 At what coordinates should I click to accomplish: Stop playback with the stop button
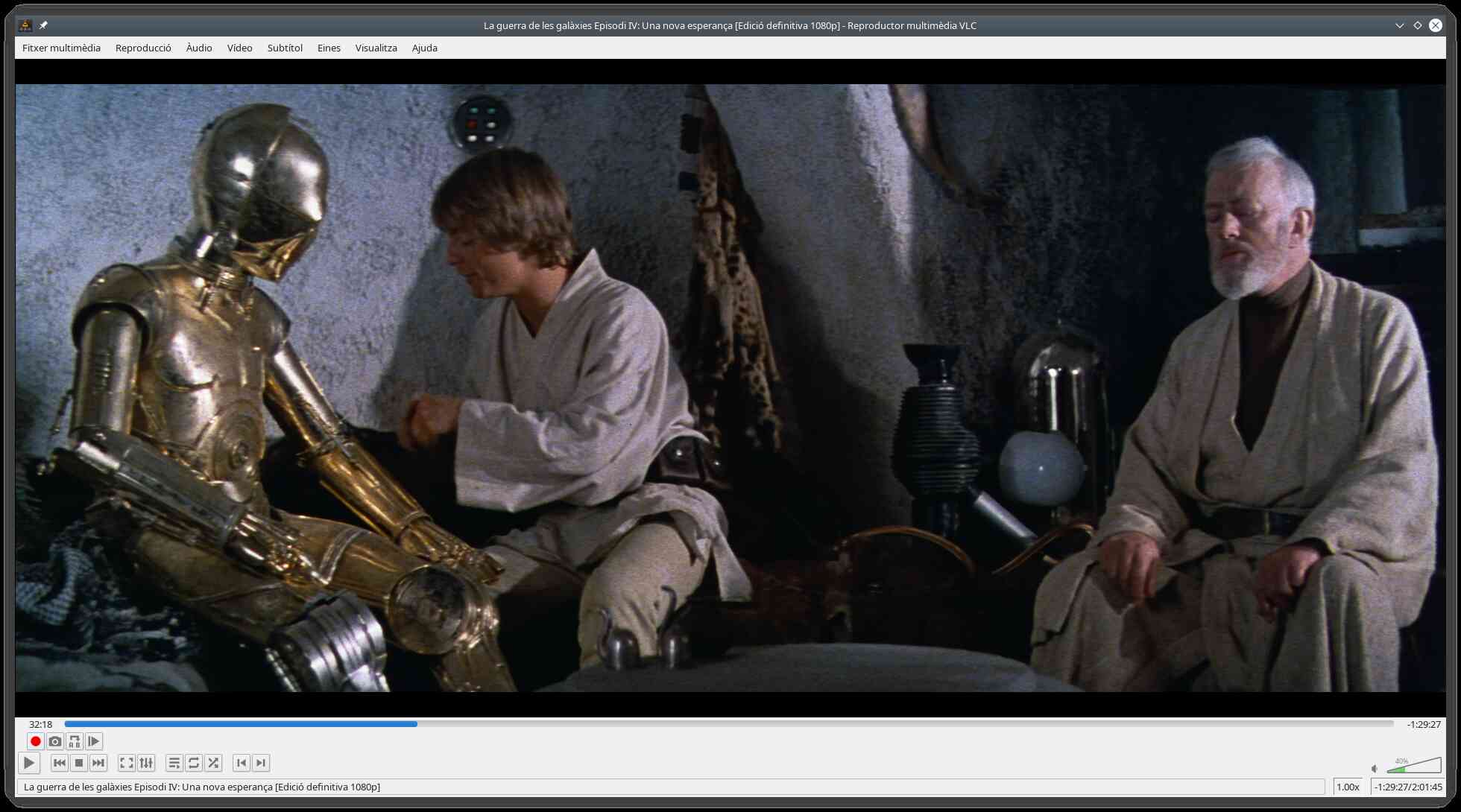(79, 763)
